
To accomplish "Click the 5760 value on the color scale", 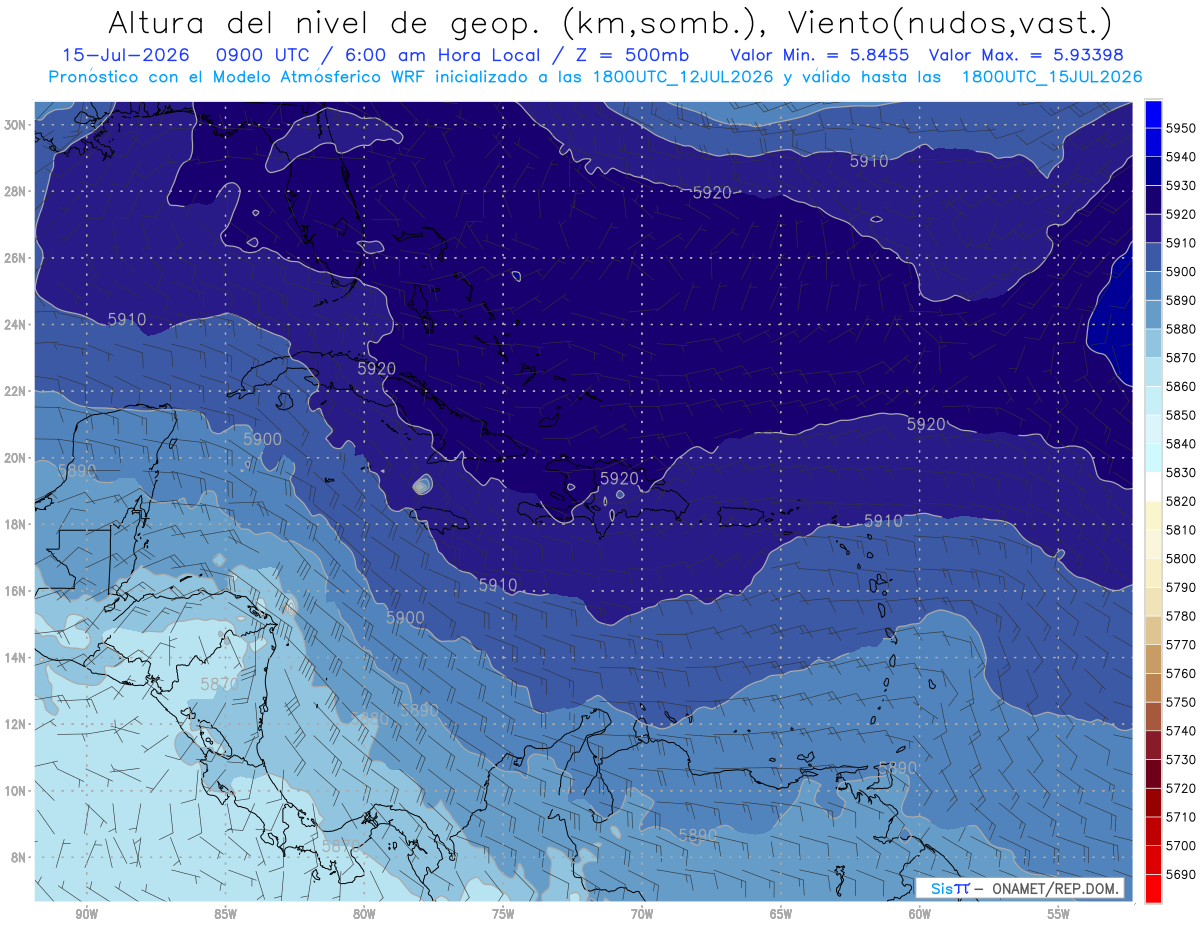I will (x=1181, y=673).
